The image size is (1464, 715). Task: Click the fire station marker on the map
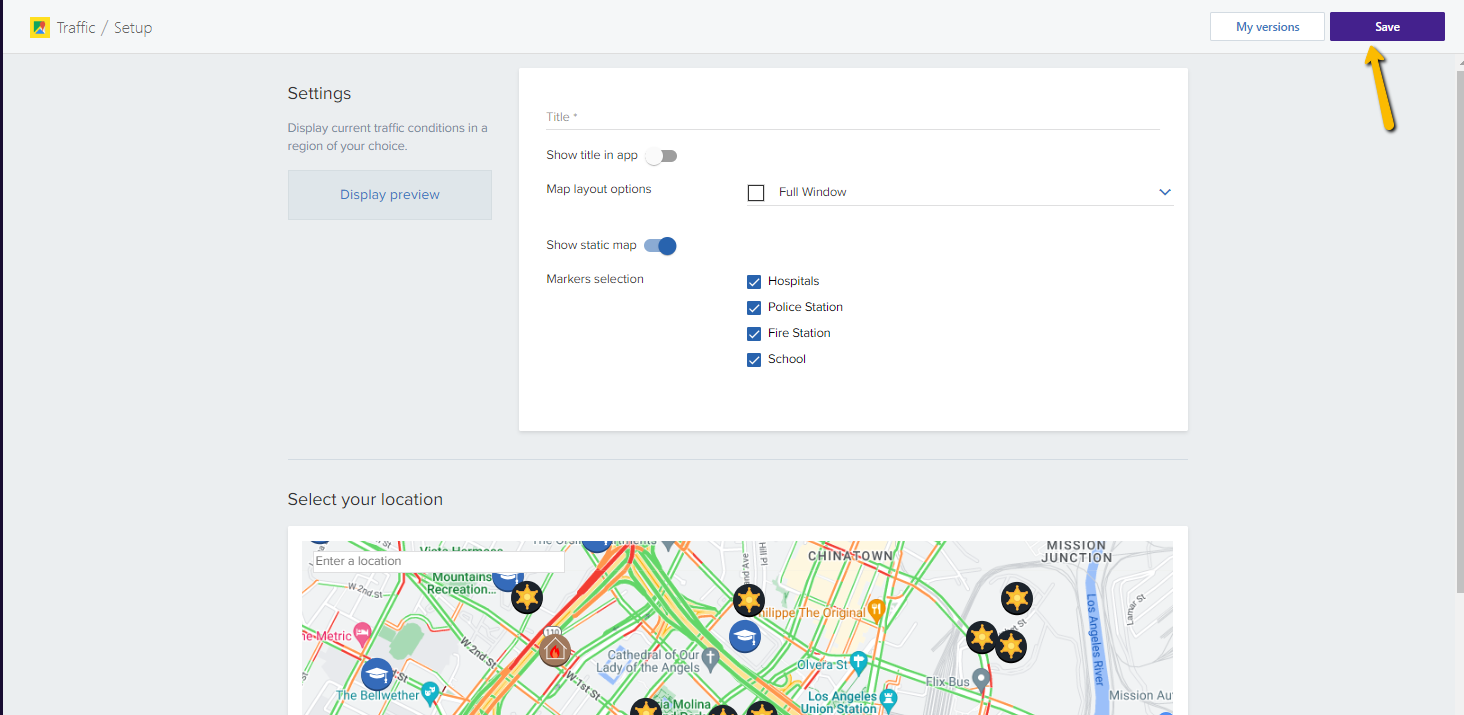[555, 650]
